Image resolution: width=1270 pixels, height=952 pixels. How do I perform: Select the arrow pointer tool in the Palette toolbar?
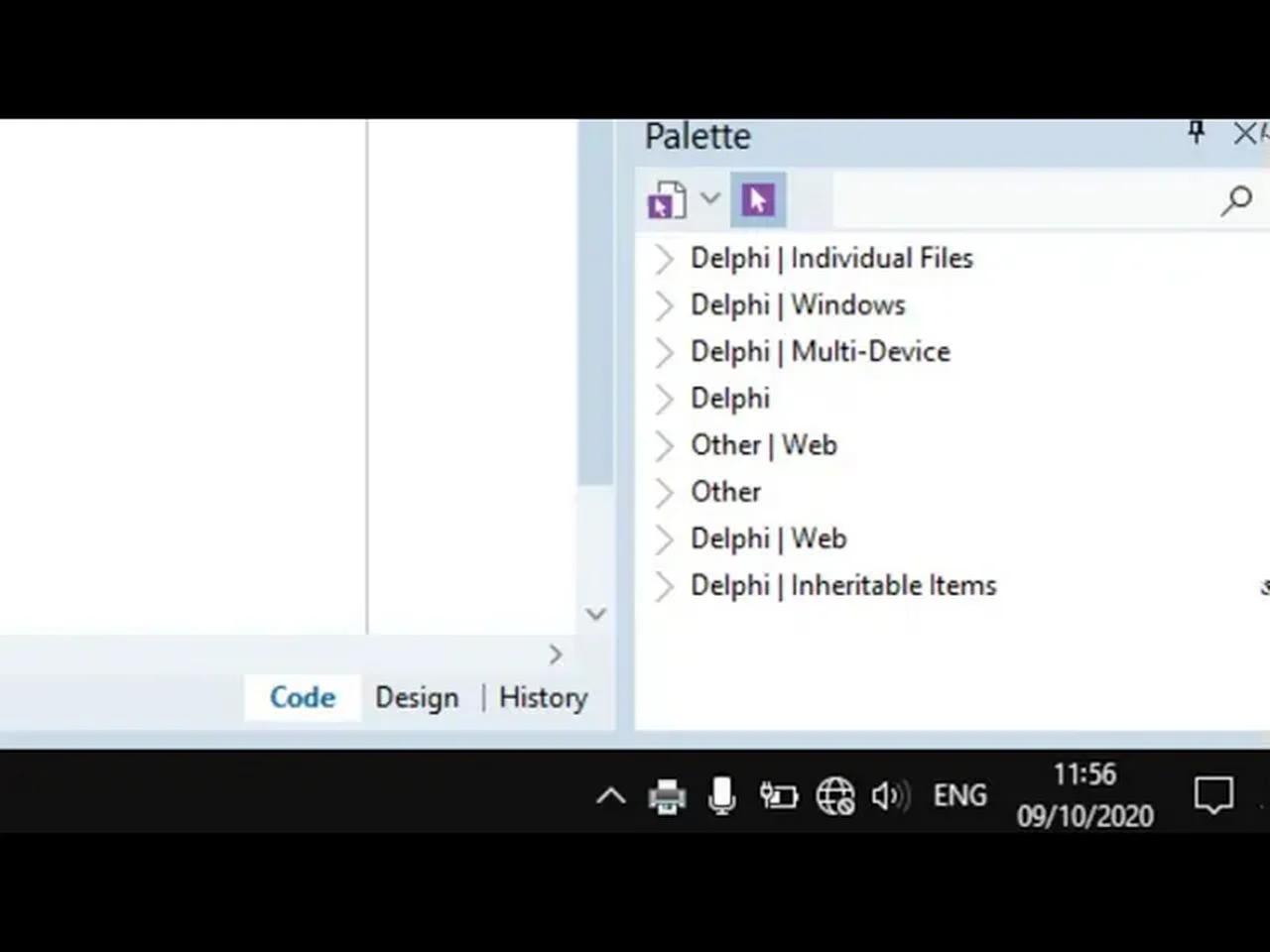757,198
